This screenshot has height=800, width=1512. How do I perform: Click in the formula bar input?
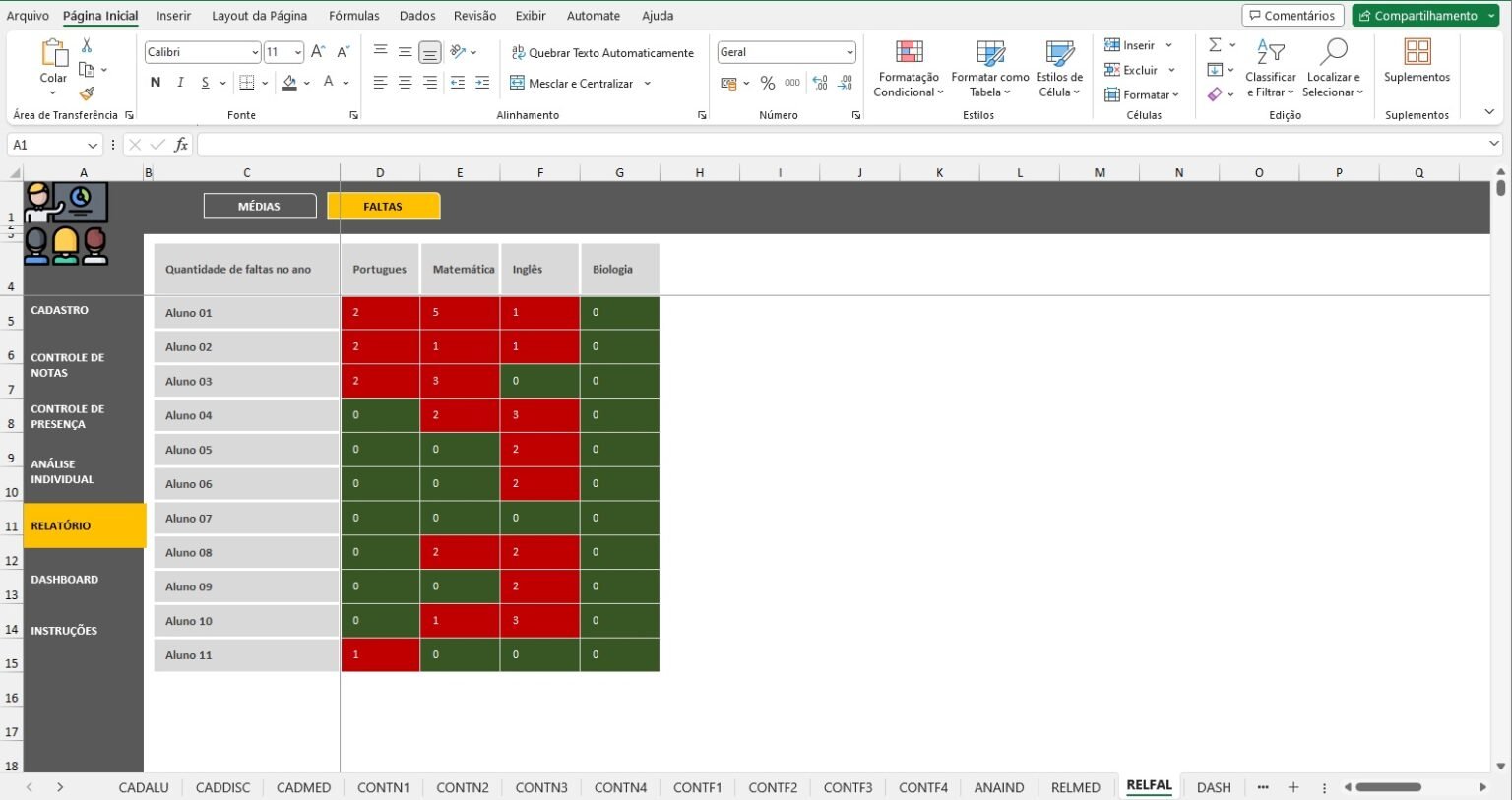[x=845, y=145]
